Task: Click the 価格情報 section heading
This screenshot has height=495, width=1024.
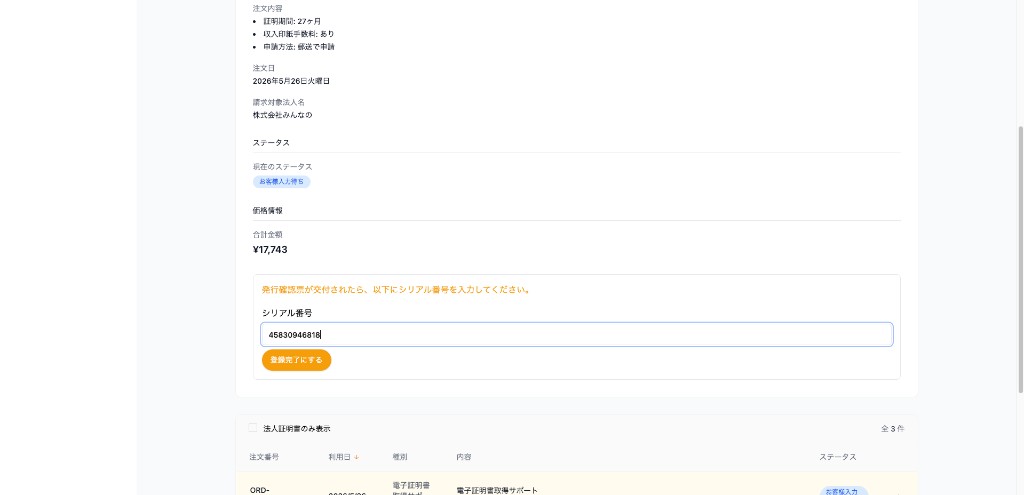Action: coord(267,210)
